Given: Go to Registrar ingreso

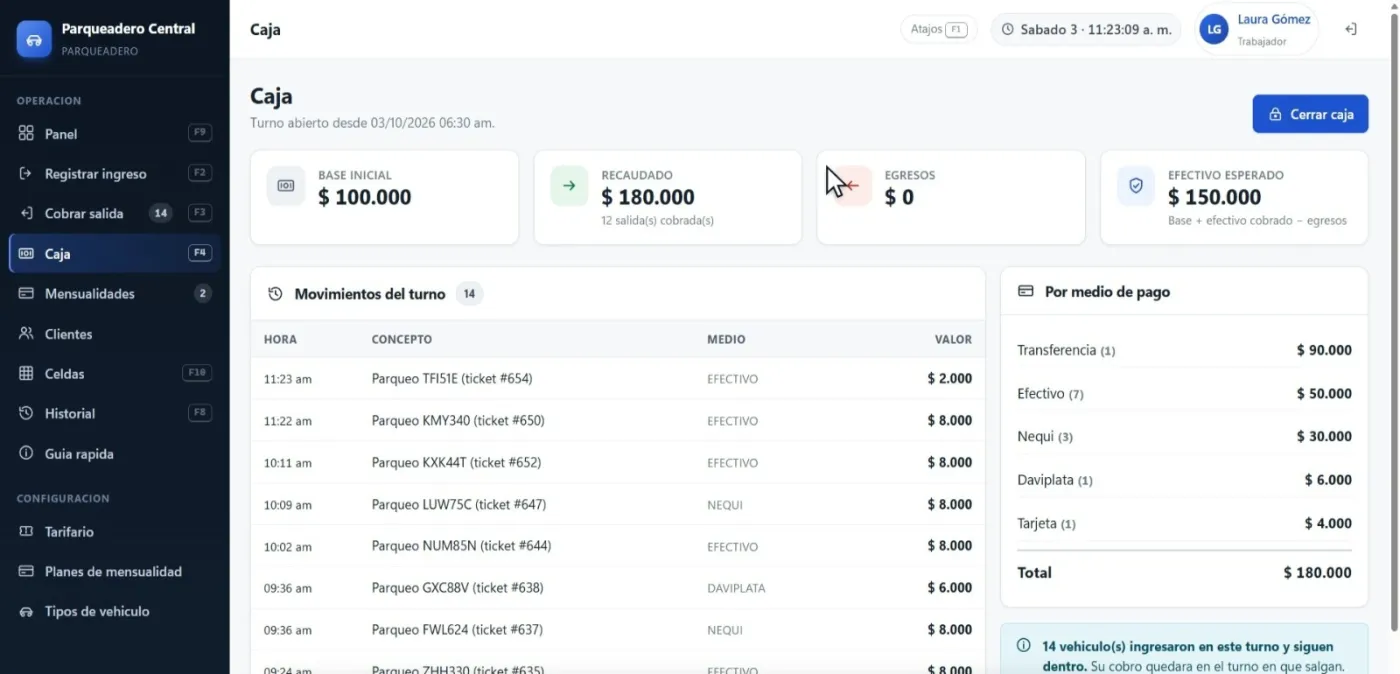Looking at the screenshot, I should pos(114,174).
